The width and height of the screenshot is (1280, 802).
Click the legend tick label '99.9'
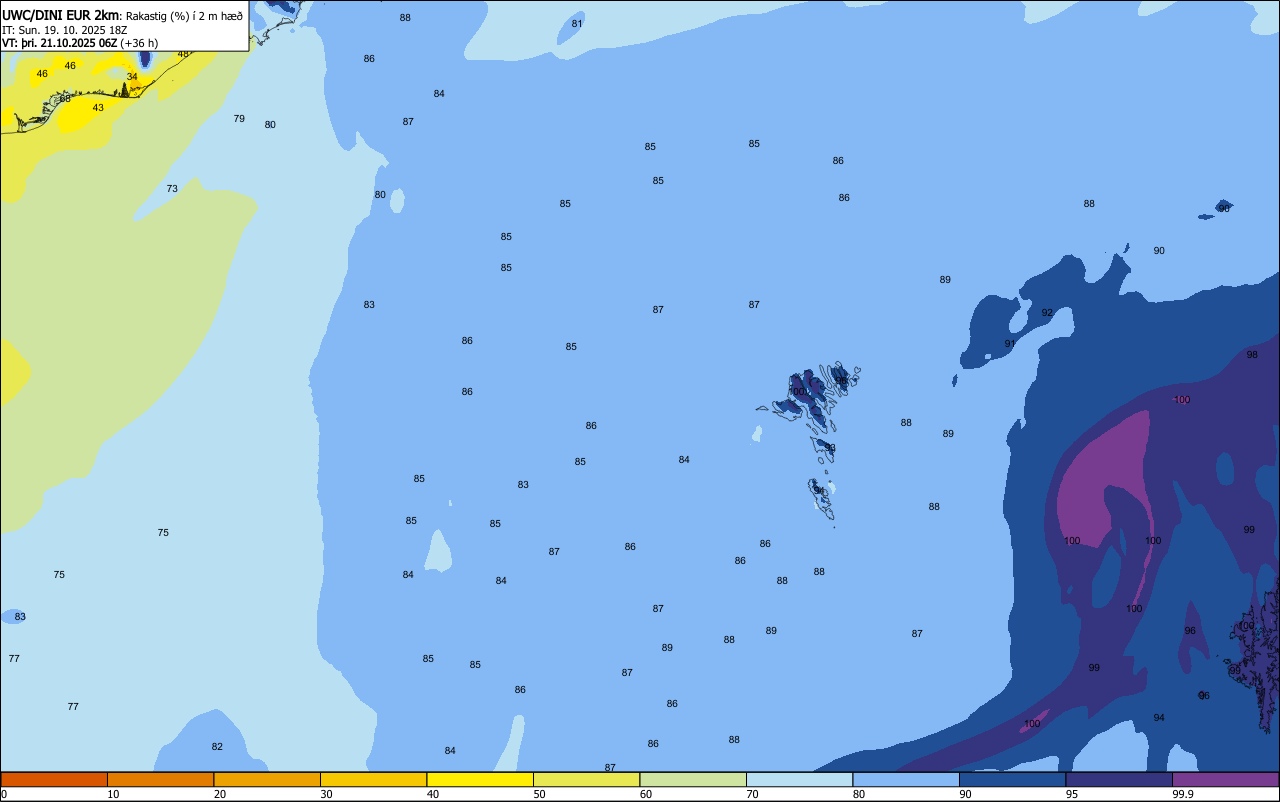[1183, 794]
